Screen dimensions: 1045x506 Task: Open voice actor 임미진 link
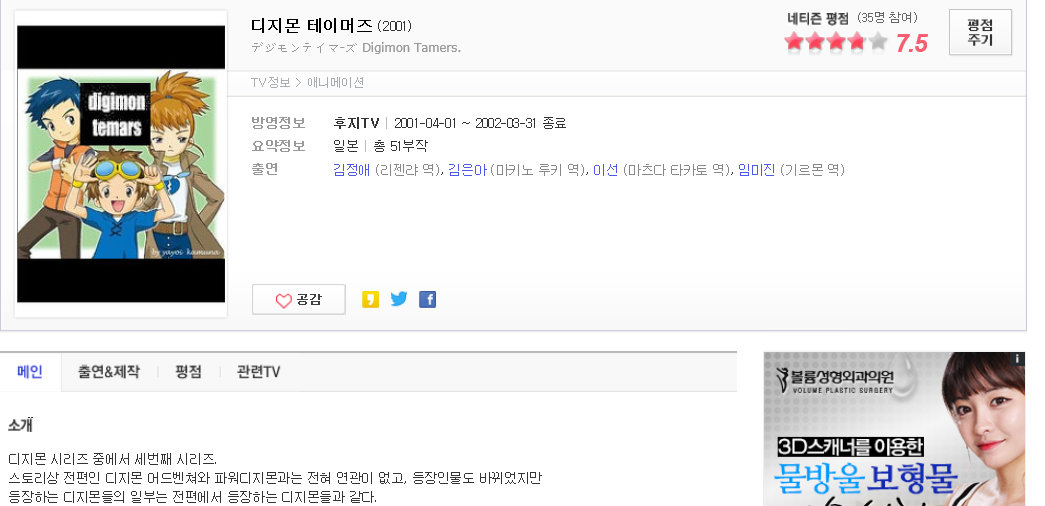click(756, 170)
